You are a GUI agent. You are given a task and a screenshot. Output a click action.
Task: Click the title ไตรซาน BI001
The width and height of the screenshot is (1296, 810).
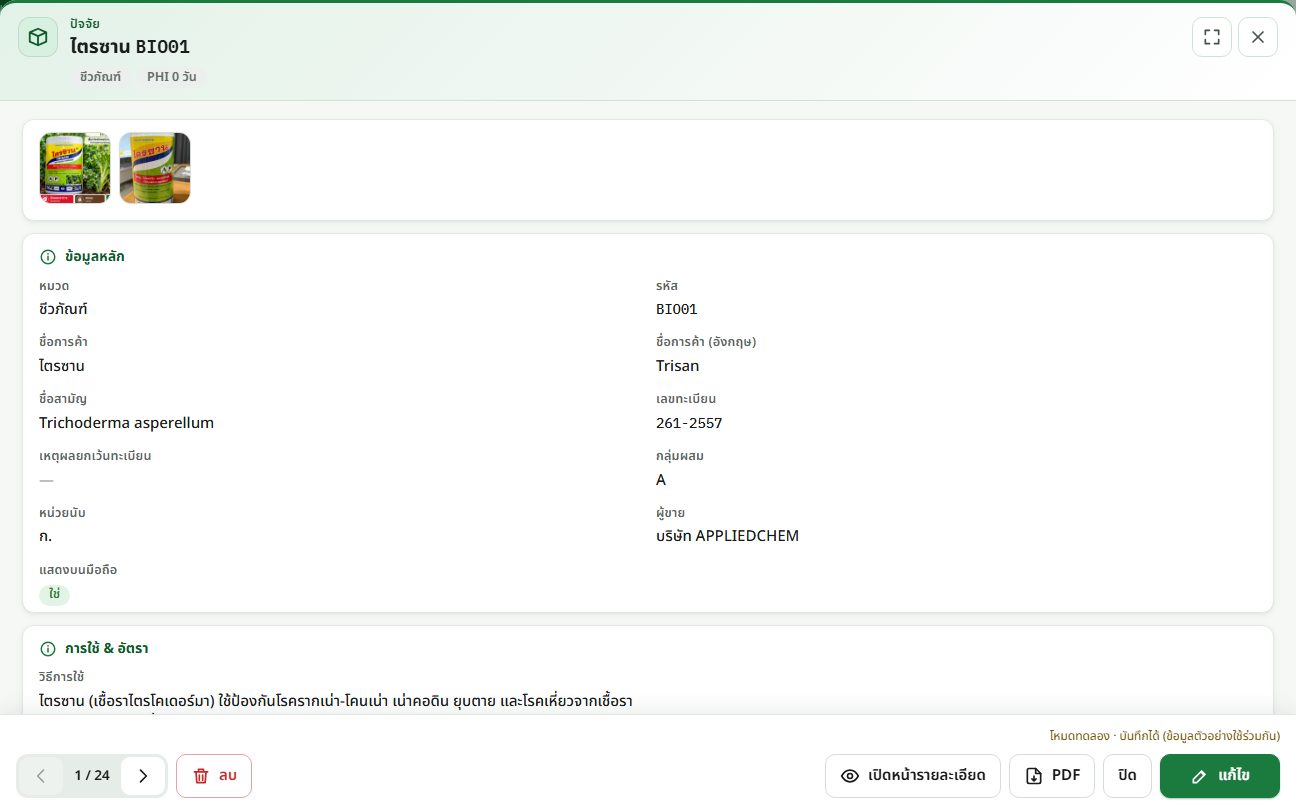point(130,46)
